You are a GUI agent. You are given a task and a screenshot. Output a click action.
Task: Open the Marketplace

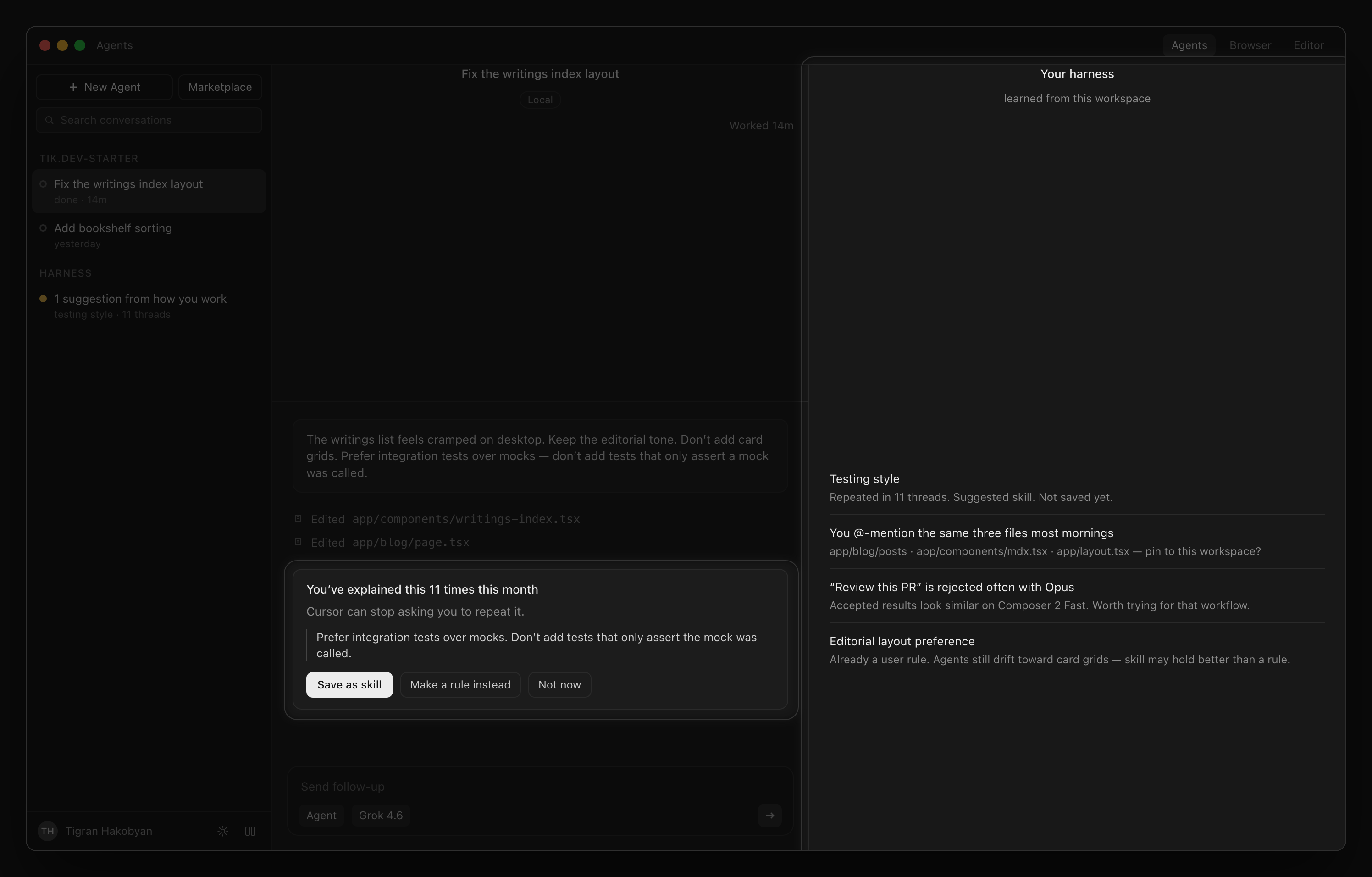[x=220, y=87]
